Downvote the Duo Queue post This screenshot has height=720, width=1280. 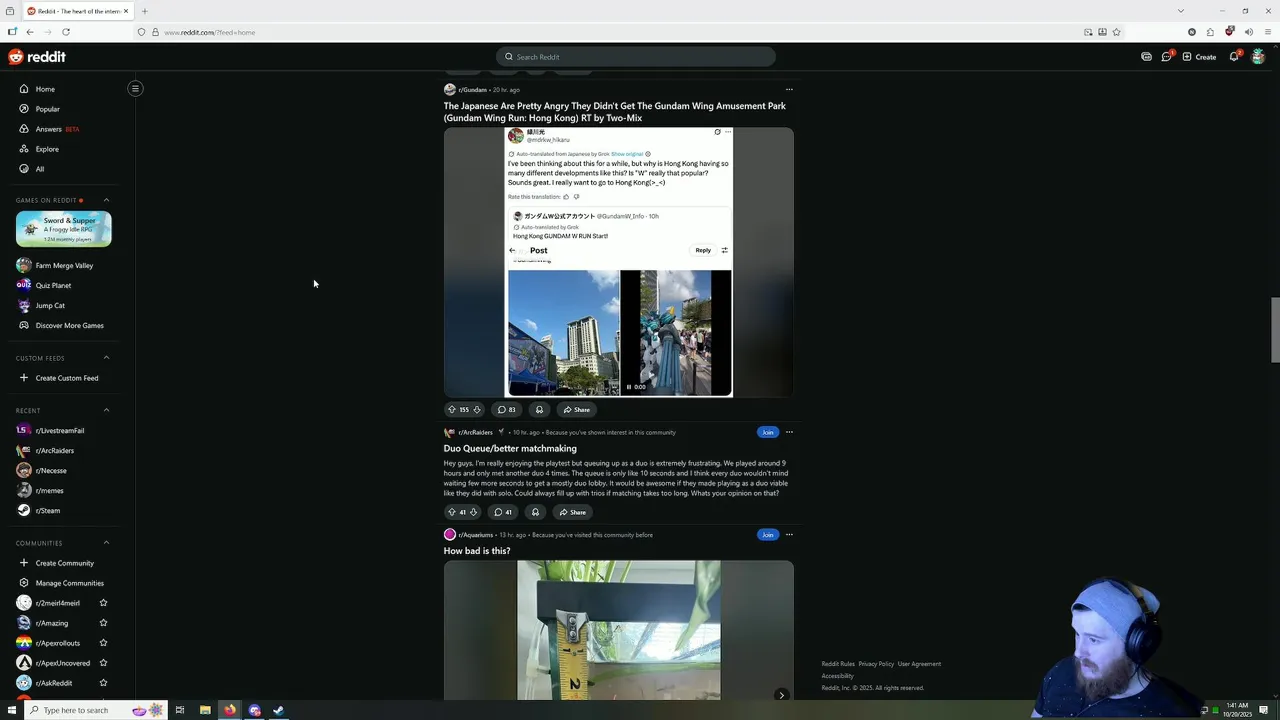tap(473, 512)
